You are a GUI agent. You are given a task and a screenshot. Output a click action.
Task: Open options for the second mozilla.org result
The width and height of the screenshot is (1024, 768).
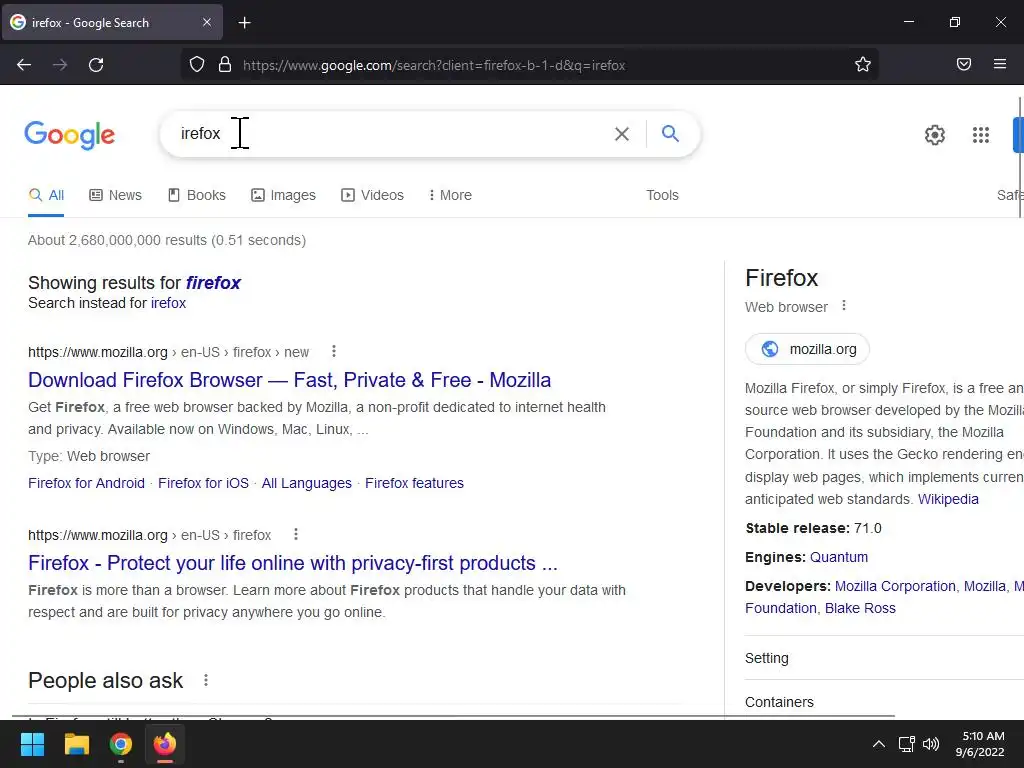[296, 534]
